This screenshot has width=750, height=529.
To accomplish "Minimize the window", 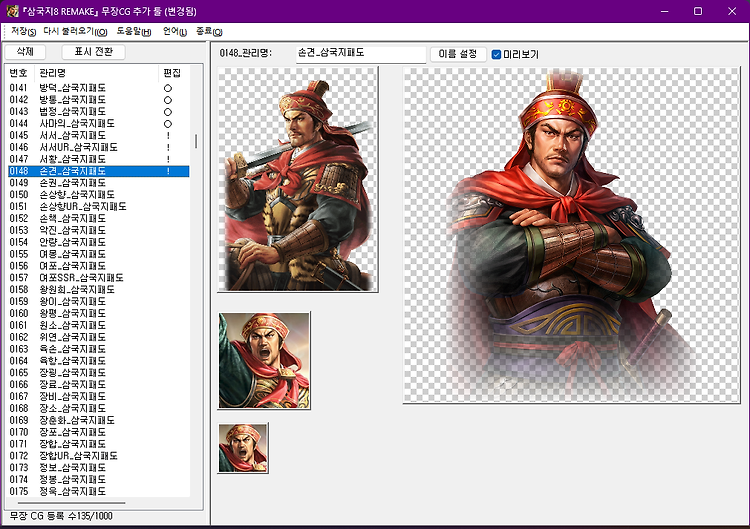I will [664, 11].
